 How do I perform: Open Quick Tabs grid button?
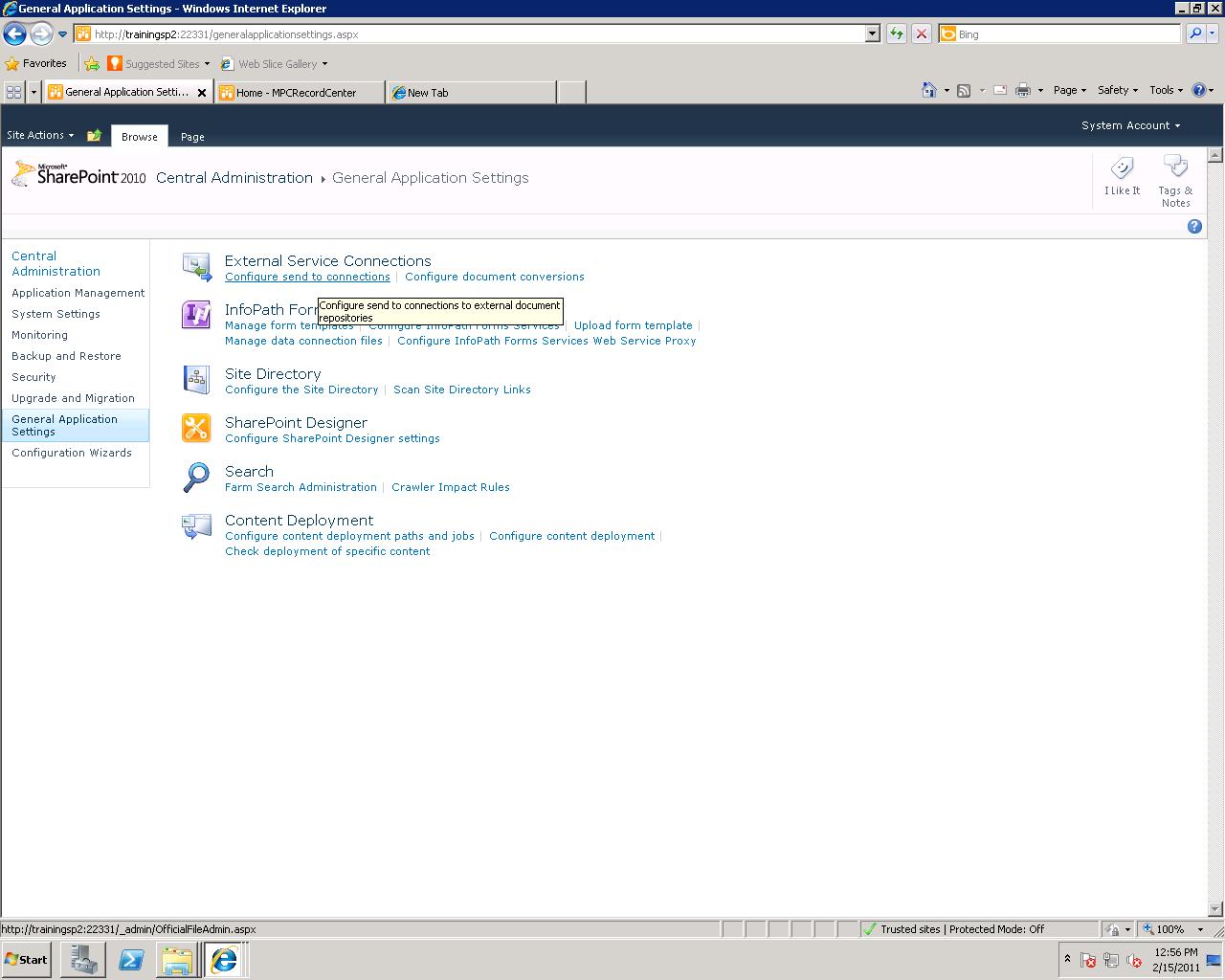point(13,93)
